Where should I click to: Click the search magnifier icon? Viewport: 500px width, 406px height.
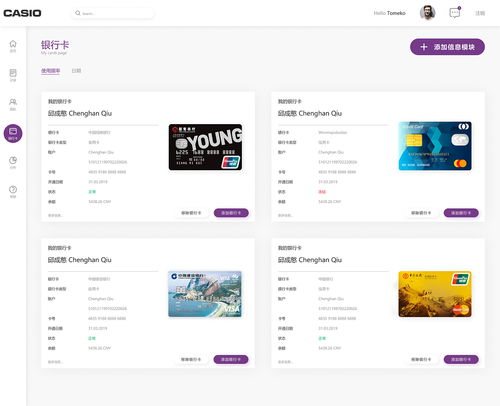point(78,13)
